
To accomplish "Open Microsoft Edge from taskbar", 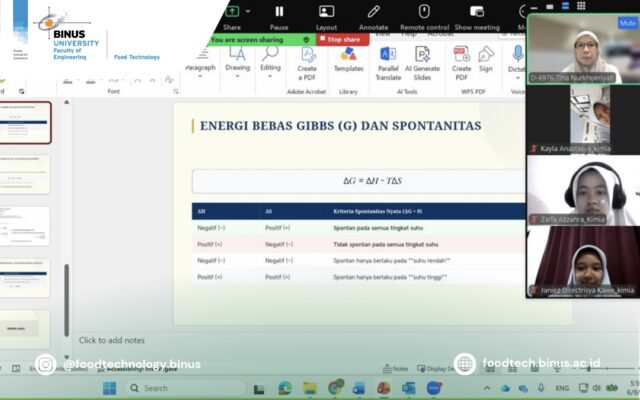I will pos(285,388).
